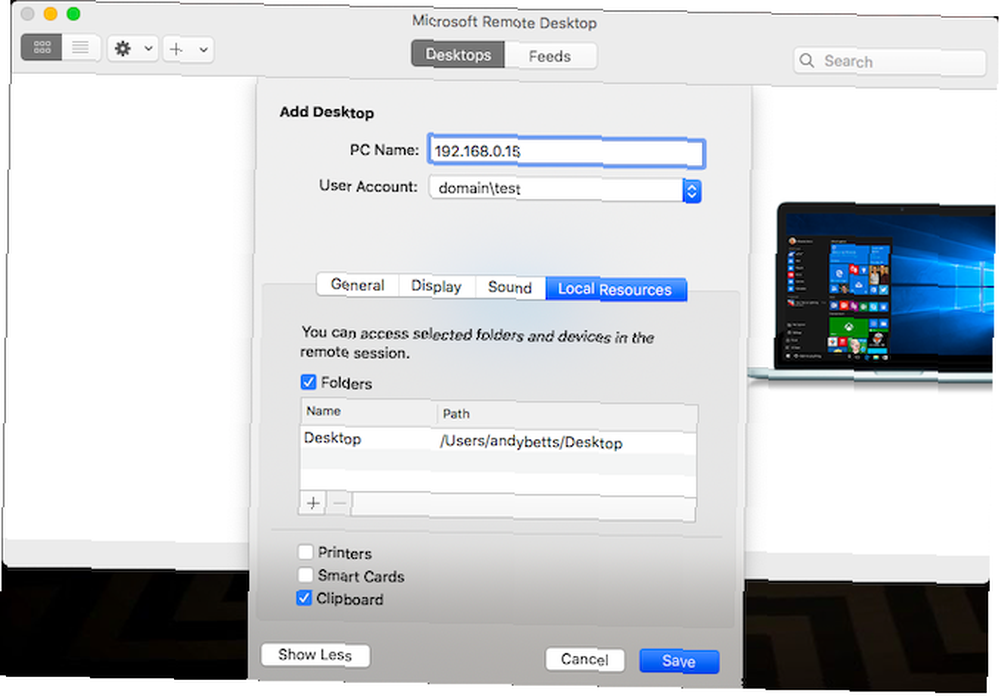Screen dimensions: 1000x696
Task: Open the General tab
Action: tap(357, 285)
